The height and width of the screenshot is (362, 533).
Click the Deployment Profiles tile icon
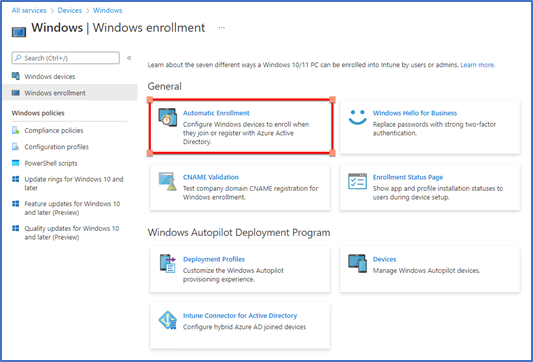point(168,263)
